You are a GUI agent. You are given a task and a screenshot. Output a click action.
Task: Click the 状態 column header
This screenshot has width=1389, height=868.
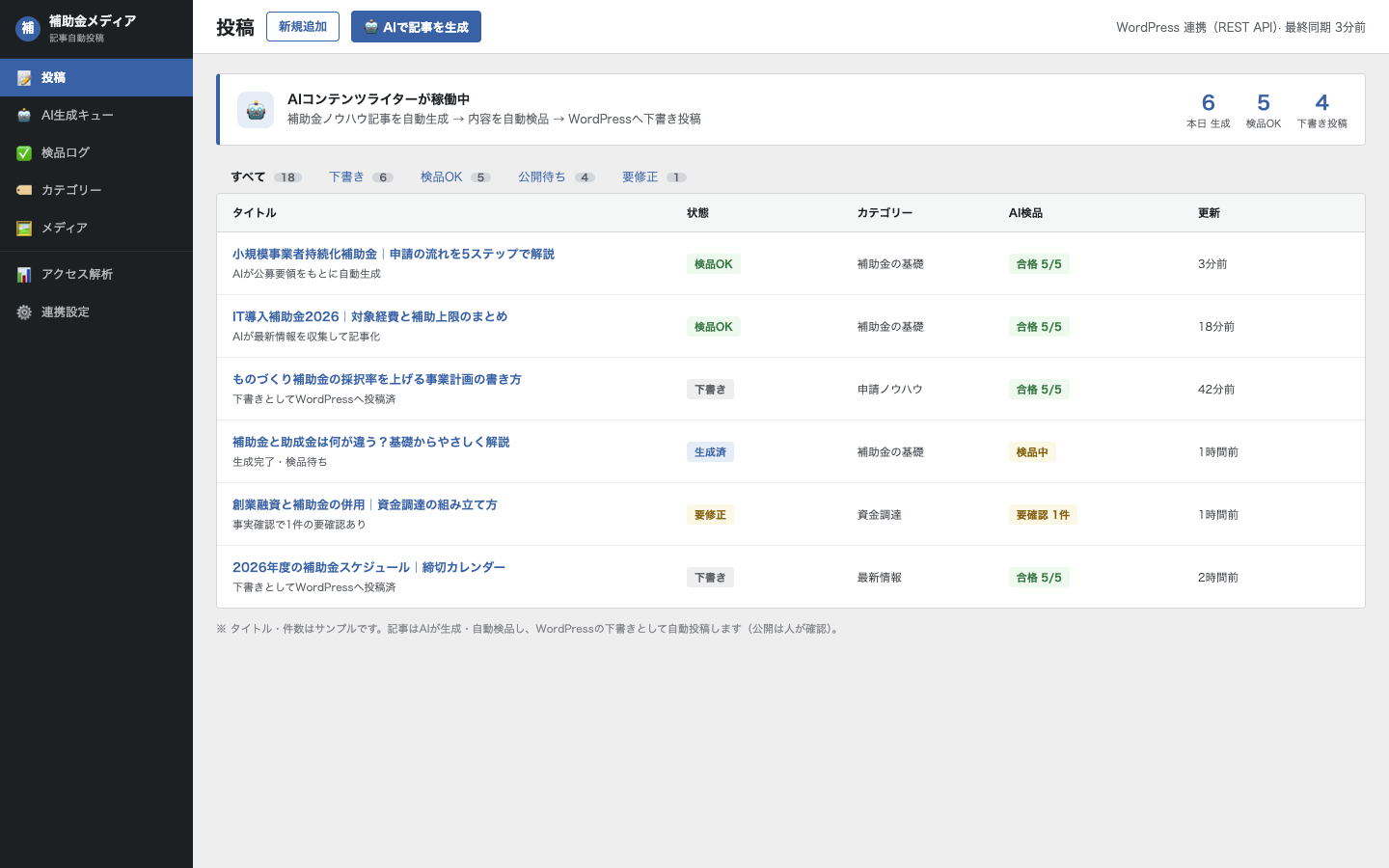697,213
